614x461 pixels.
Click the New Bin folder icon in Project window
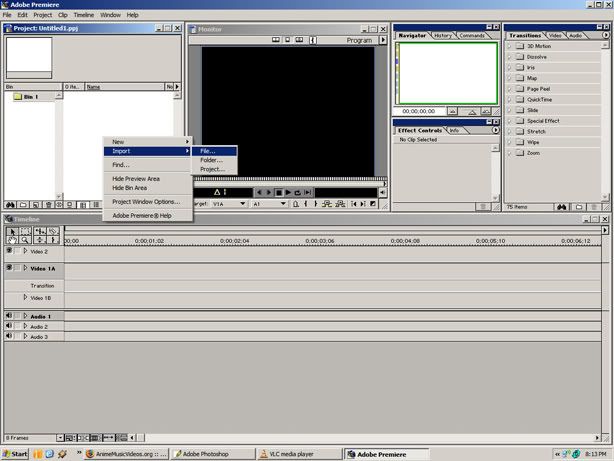click(x=23, y=205)
